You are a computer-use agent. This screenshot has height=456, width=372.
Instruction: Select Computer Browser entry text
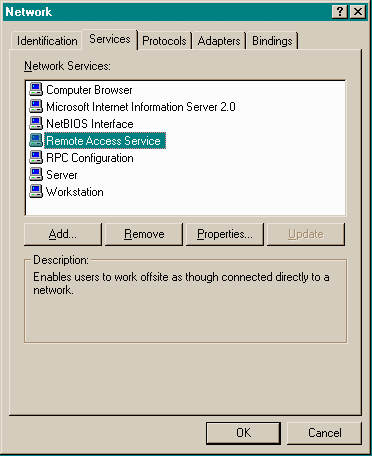point(89,90)
